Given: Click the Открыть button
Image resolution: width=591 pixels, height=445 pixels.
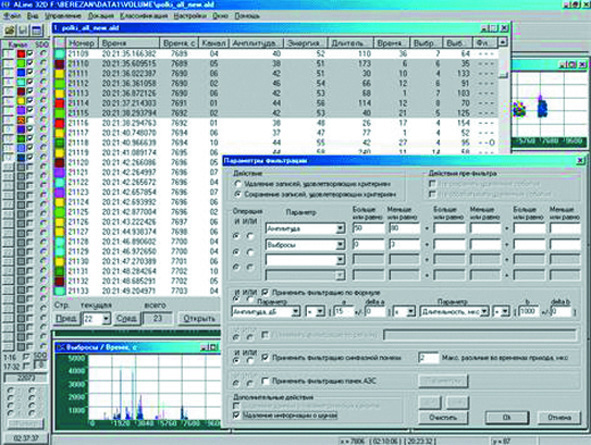Looking at the screenshot, I should click(x=199, y=319).
